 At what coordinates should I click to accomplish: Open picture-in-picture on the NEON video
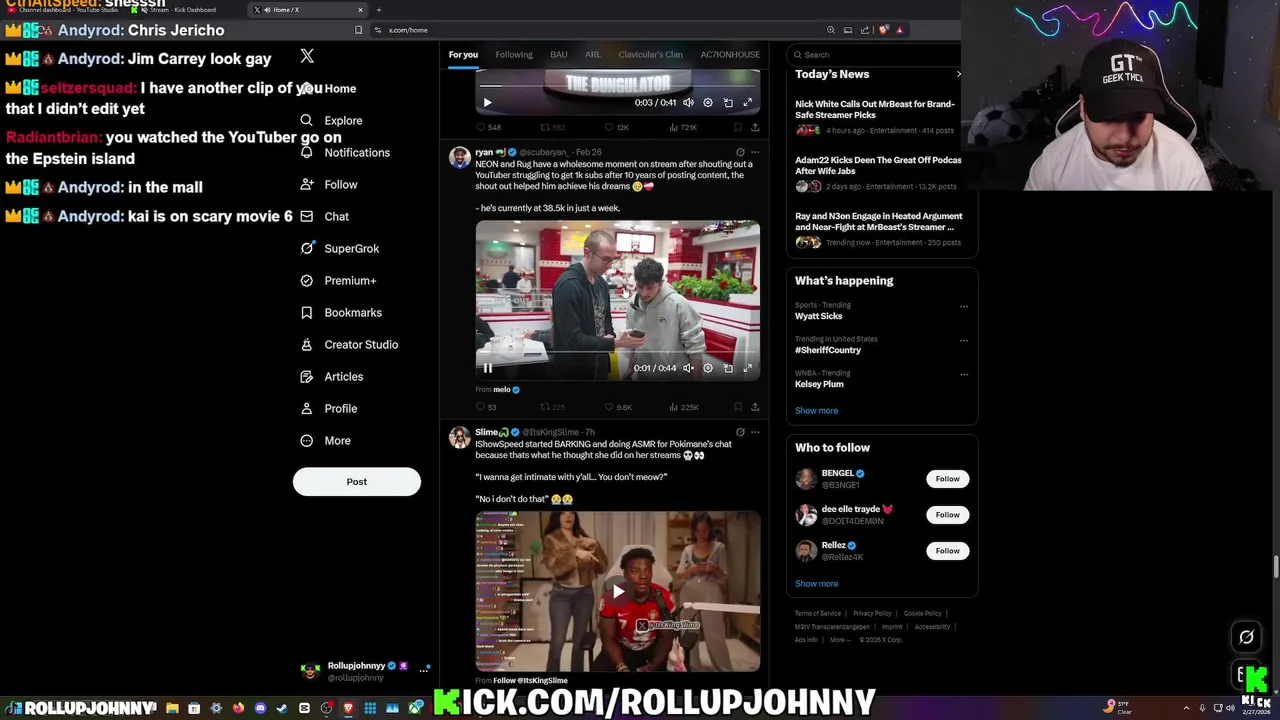[728, 368]
